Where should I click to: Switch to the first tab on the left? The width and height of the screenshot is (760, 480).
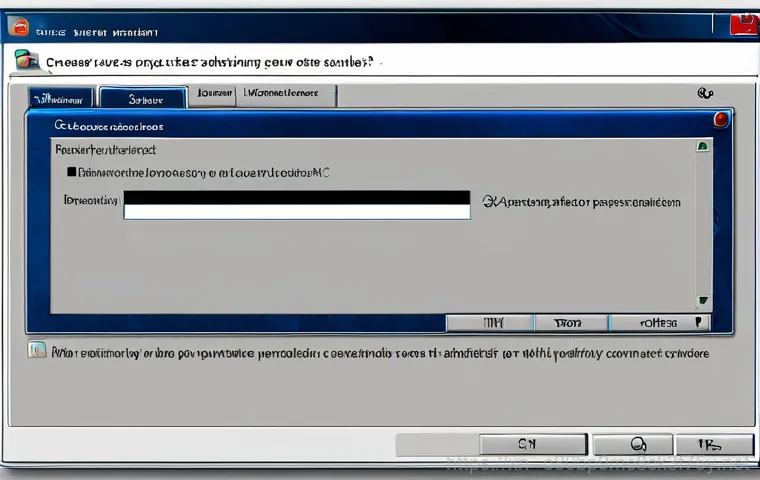pos(59,98)
